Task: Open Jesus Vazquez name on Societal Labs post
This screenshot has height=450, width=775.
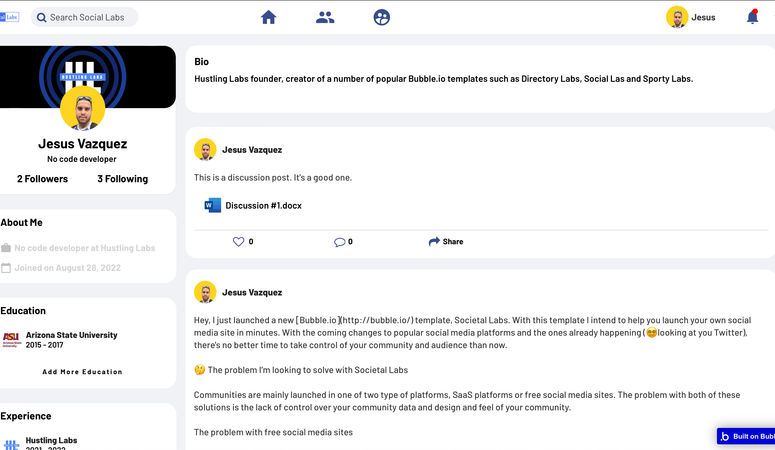Action: coord(252,292)
